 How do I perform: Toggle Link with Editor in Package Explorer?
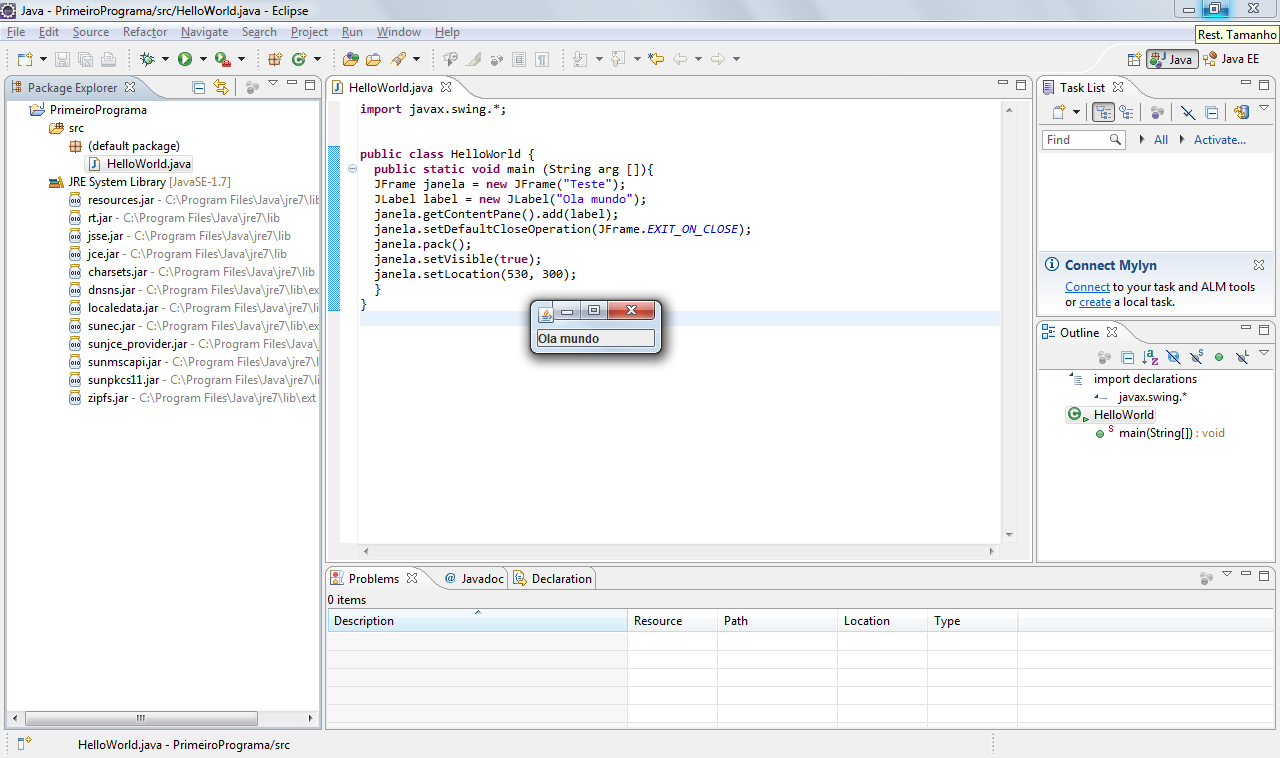pos(221,88)
